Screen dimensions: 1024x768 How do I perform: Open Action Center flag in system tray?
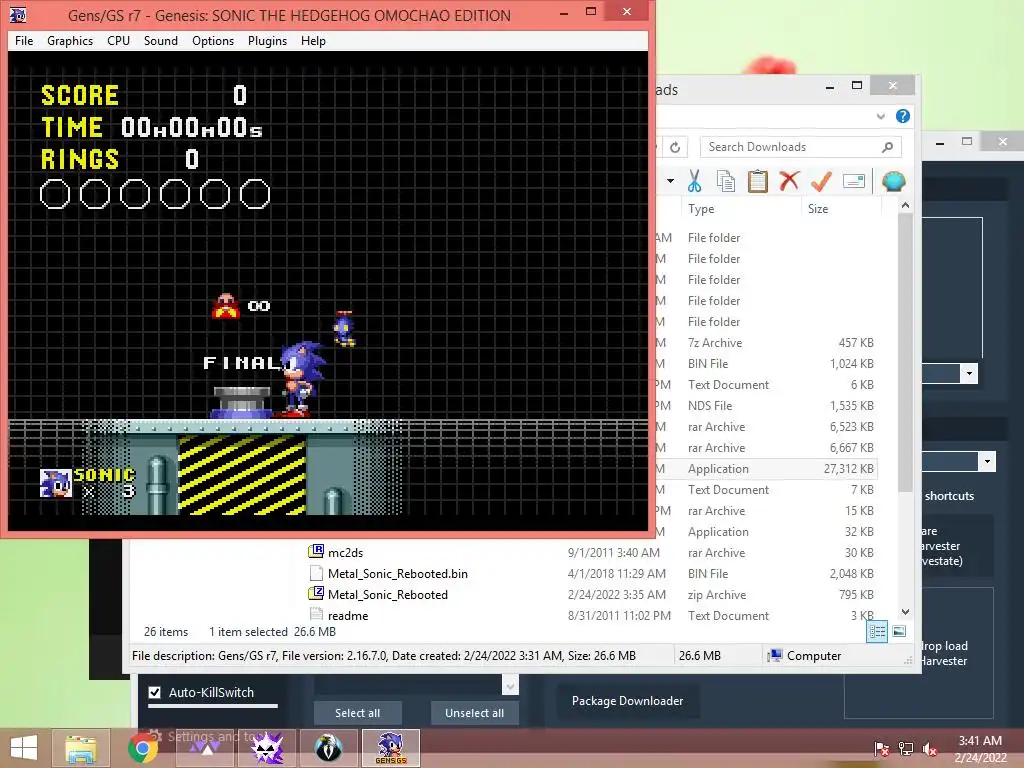[881, 748]
